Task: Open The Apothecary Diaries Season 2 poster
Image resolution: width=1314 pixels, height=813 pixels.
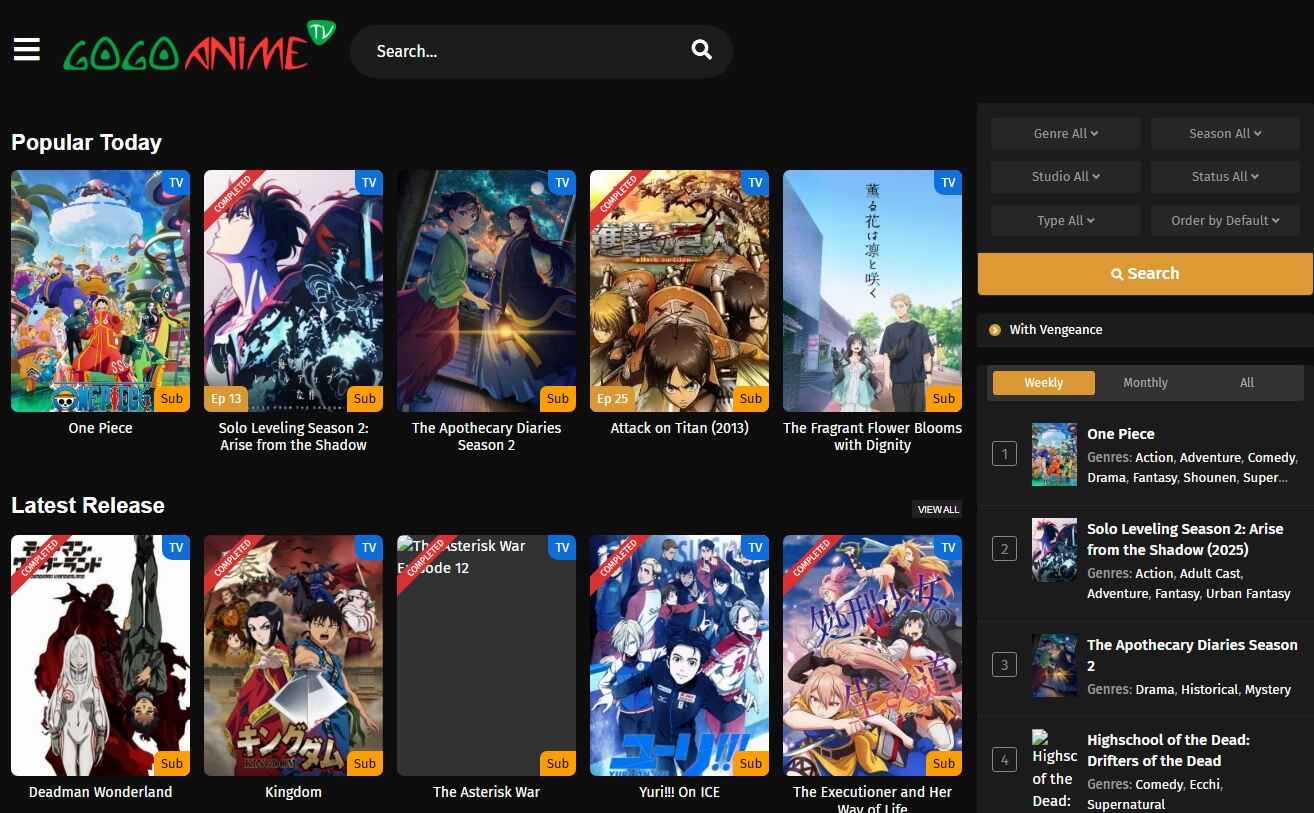Action: tap(486, 290)
